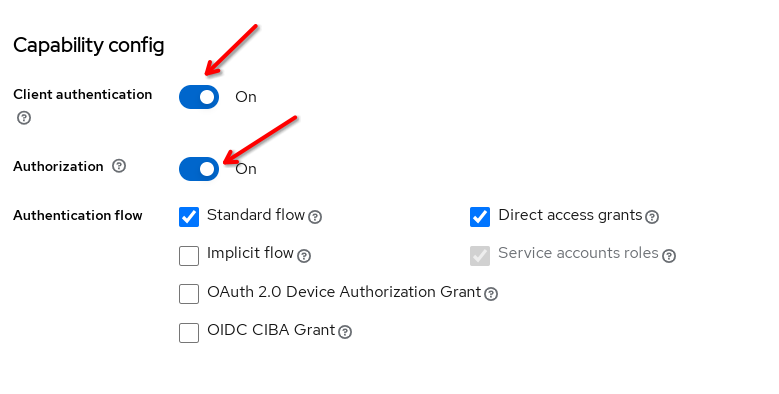Click help icon beside Service accounts roles

669,256
